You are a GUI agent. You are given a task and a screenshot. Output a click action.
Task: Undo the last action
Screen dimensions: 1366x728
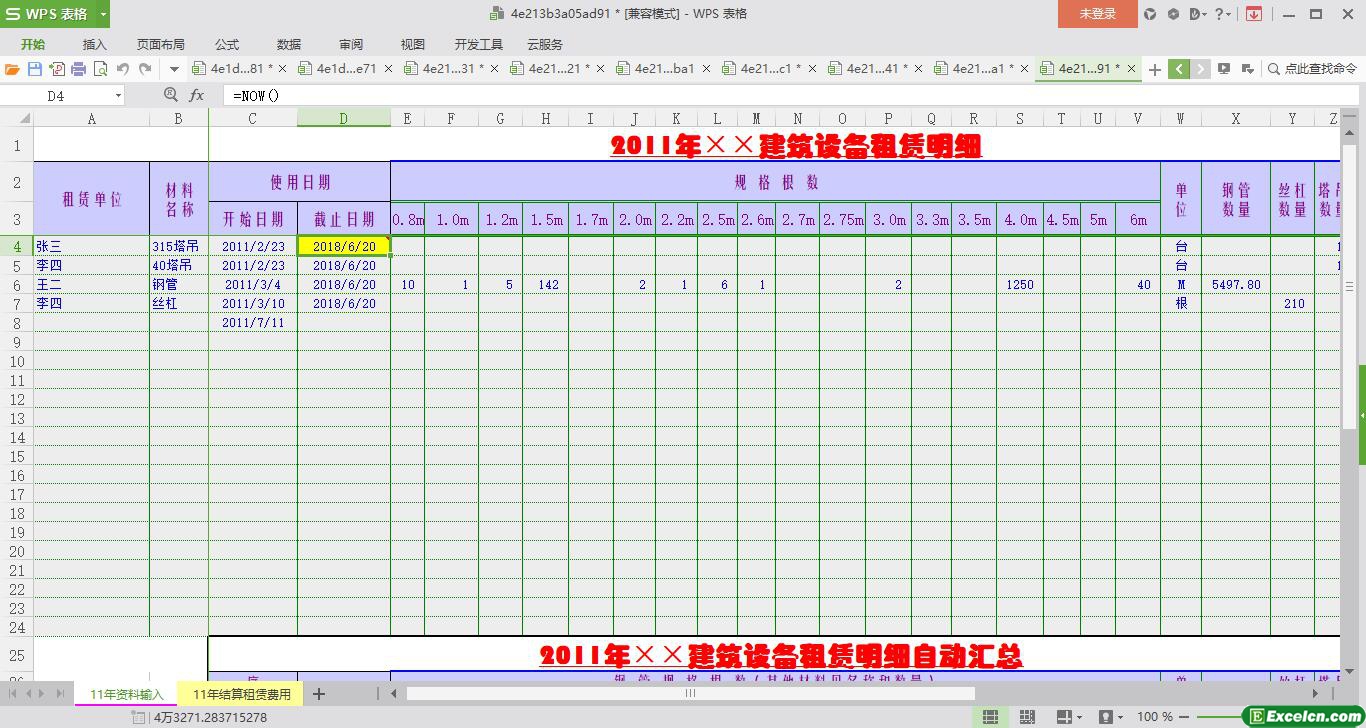(x=123, y=69)
